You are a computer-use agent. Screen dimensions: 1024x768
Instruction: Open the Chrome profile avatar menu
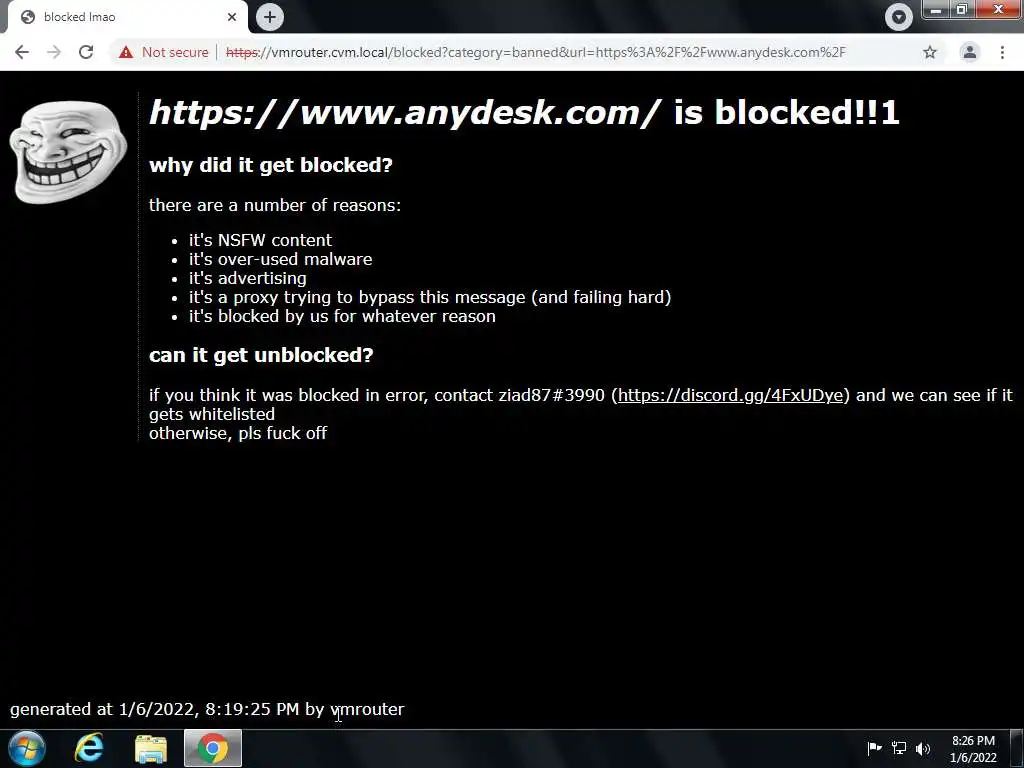pos(970,52)
